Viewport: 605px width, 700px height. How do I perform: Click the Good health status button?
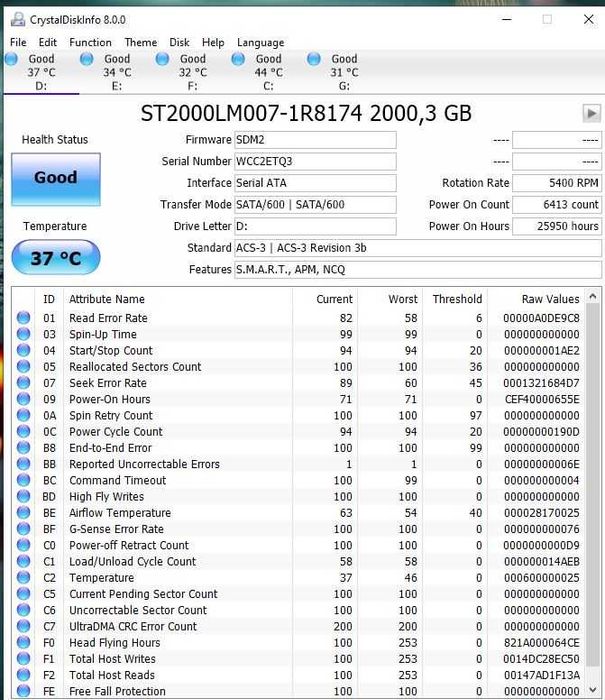coord(56,179)
